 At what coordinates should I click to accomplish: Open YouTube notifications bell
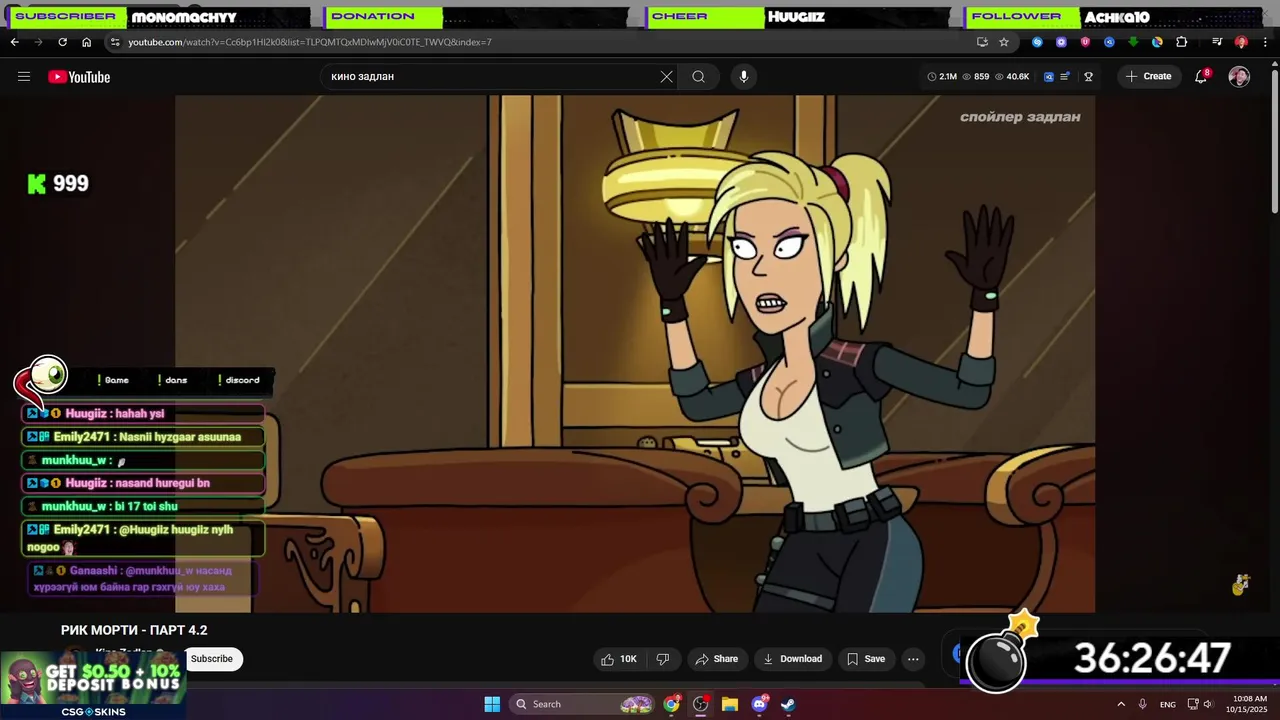point(1202,77)
